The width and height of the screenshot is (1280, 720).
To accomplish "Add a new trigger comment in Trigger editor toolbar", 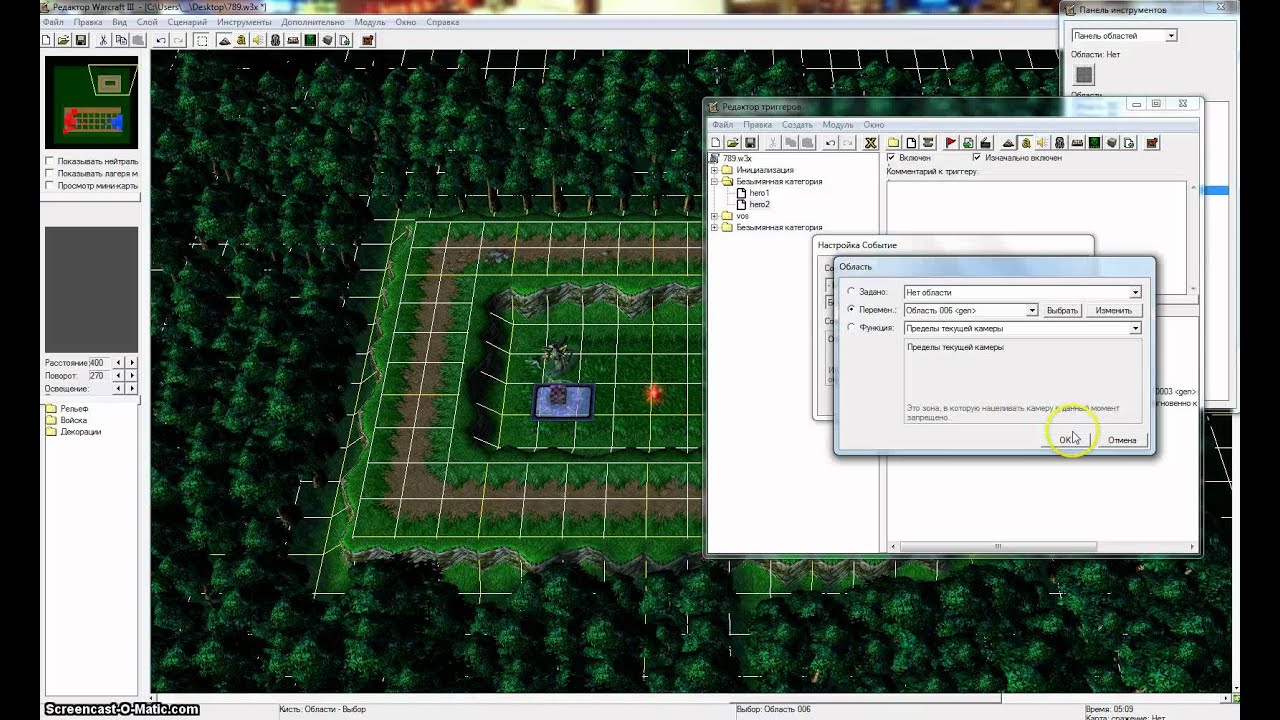I will point(928,143).
